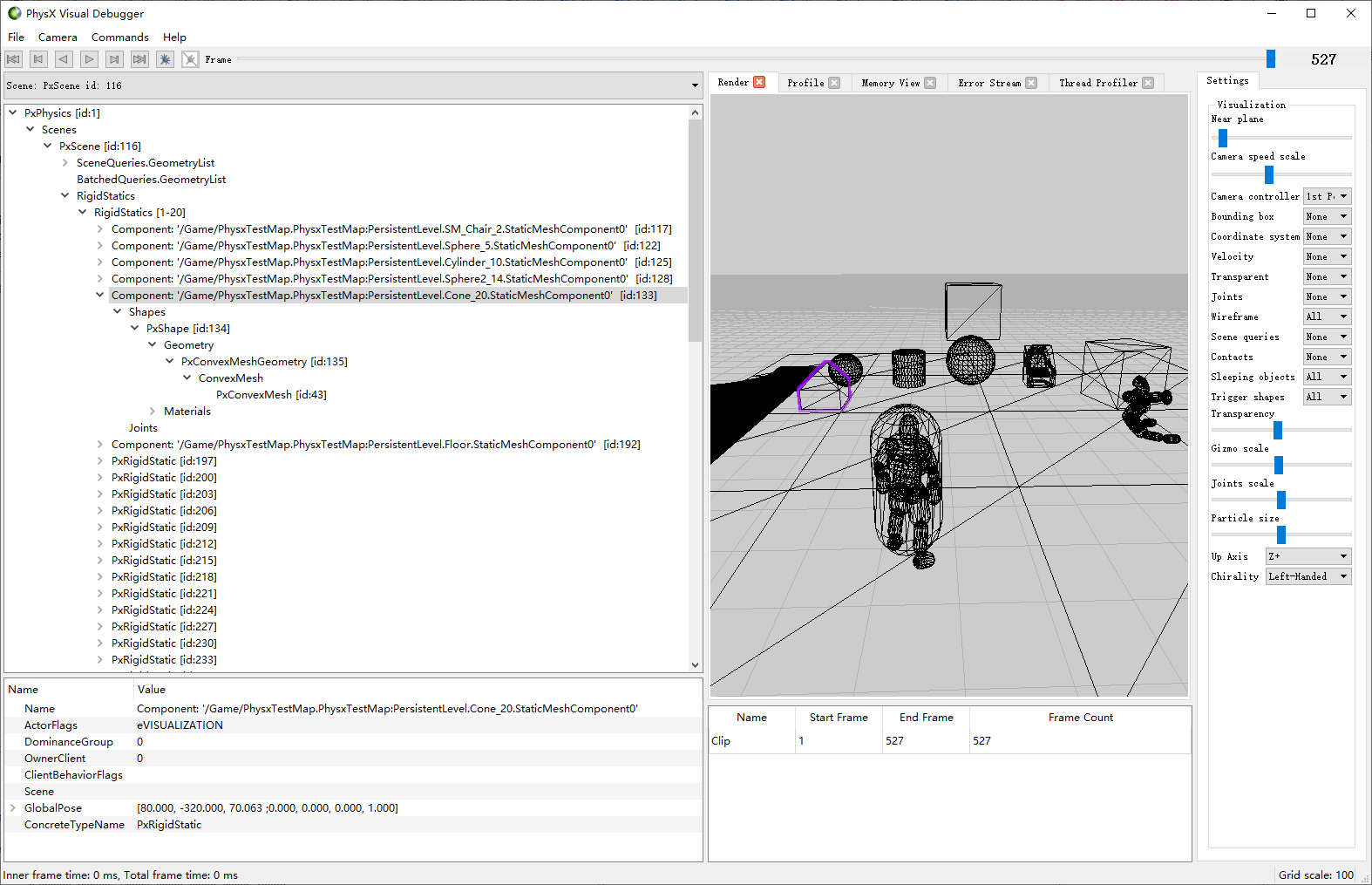Click the disconnect plug icon
Screen dimensions: 1372x885
pyautogui.click(x=190, y=59)
